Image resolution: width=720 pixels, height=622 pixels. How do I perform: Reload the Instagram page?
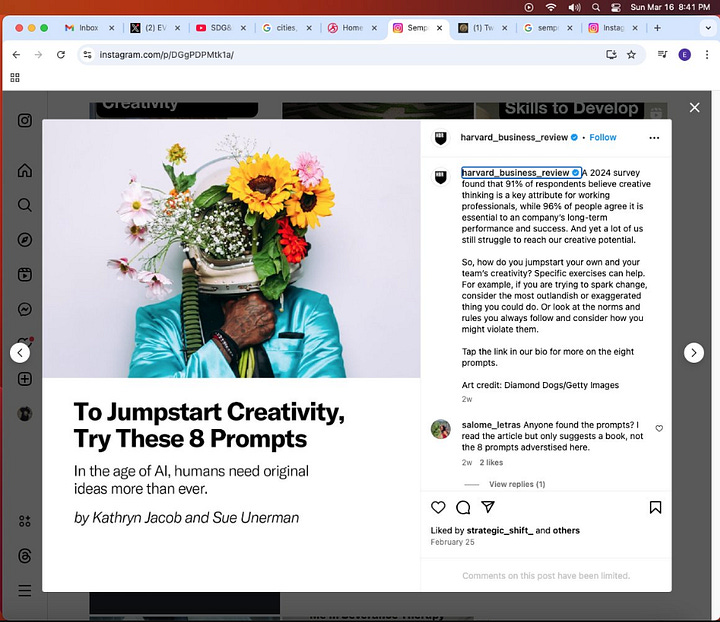[x=61, y=55]
